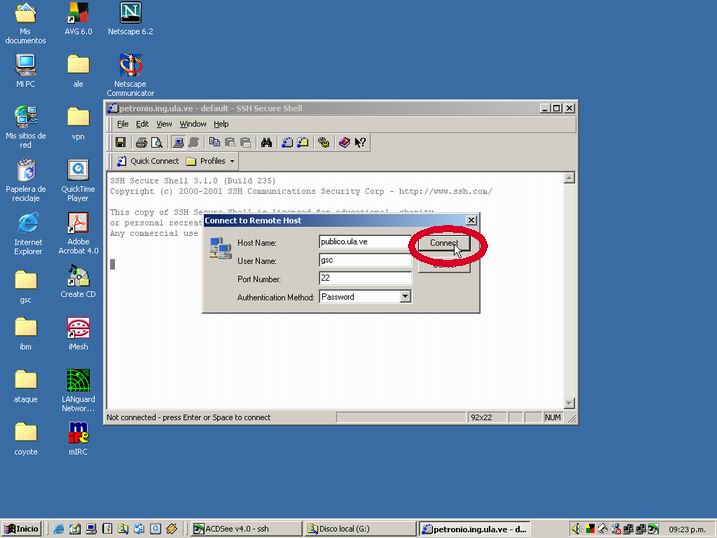The image size is (717, 538).
Task: Click the Not connected status bar message
Action: click(x=188, y=417)
